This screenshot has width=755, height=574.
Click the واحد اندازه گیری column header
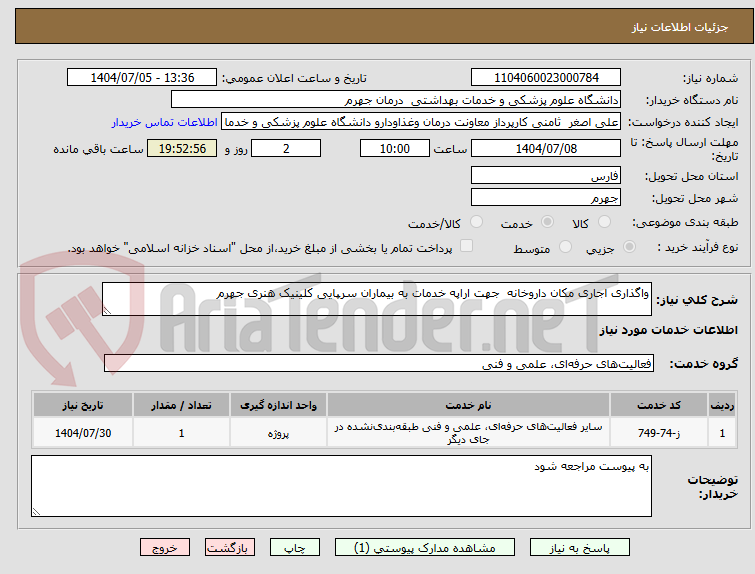coord(278,405)
